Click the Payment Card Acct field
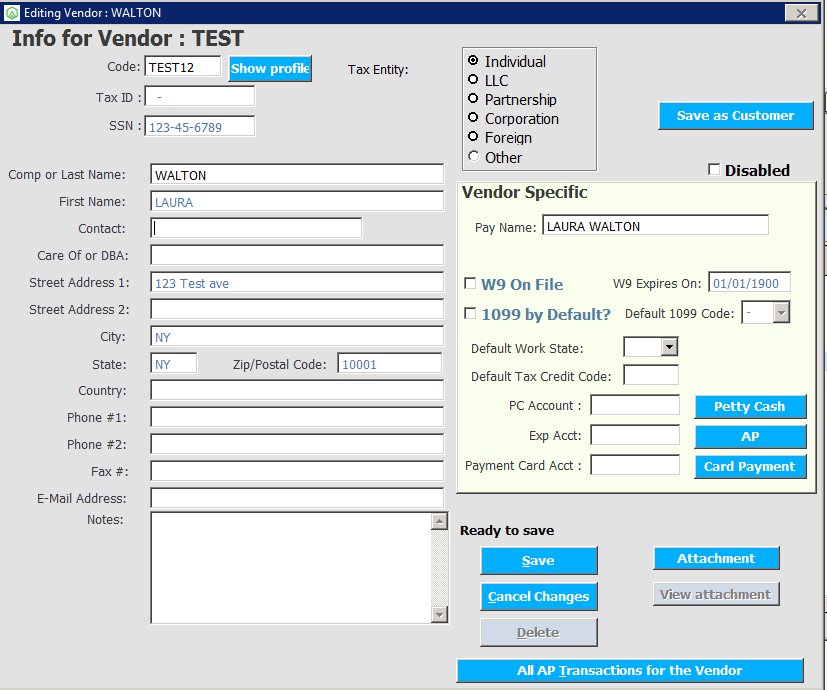Viewport: 827px width, 690px height. click(634, 466)
